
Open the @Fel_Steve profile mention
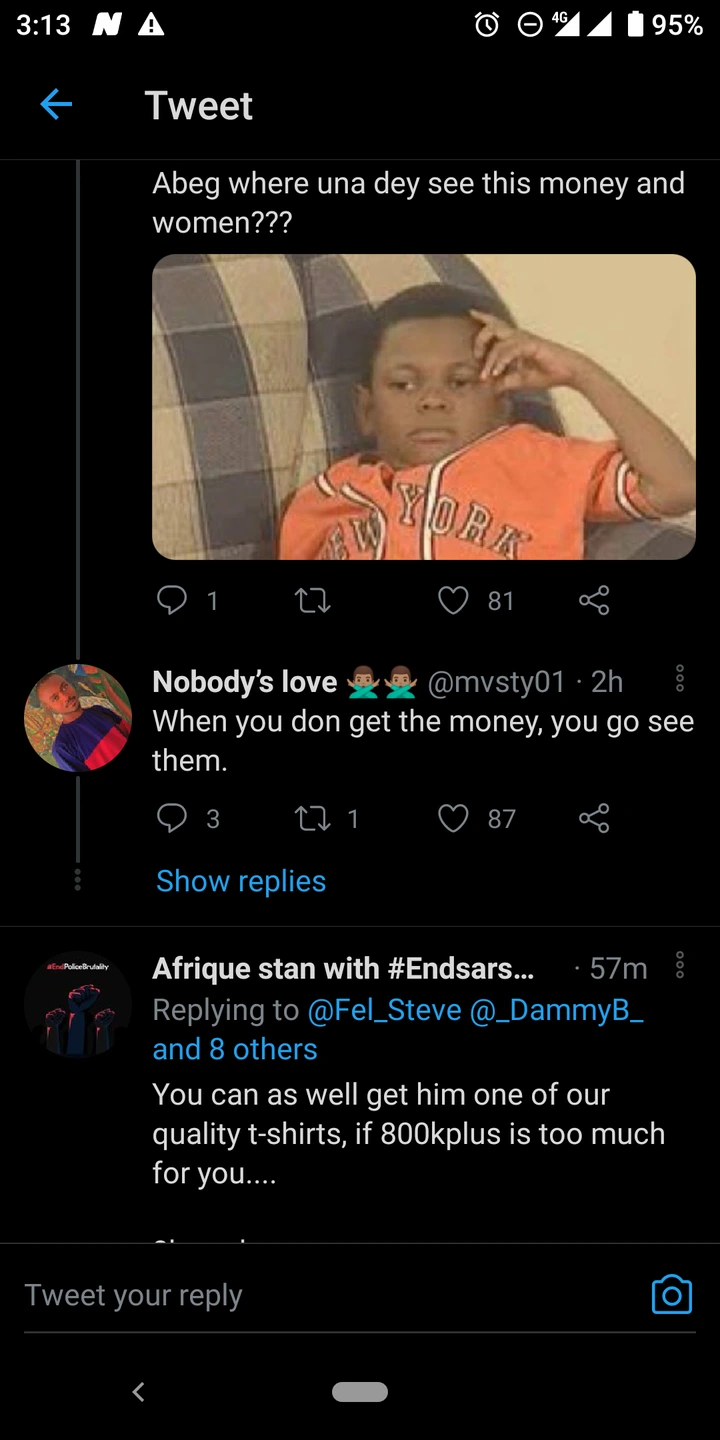(x=385, y=1010)
